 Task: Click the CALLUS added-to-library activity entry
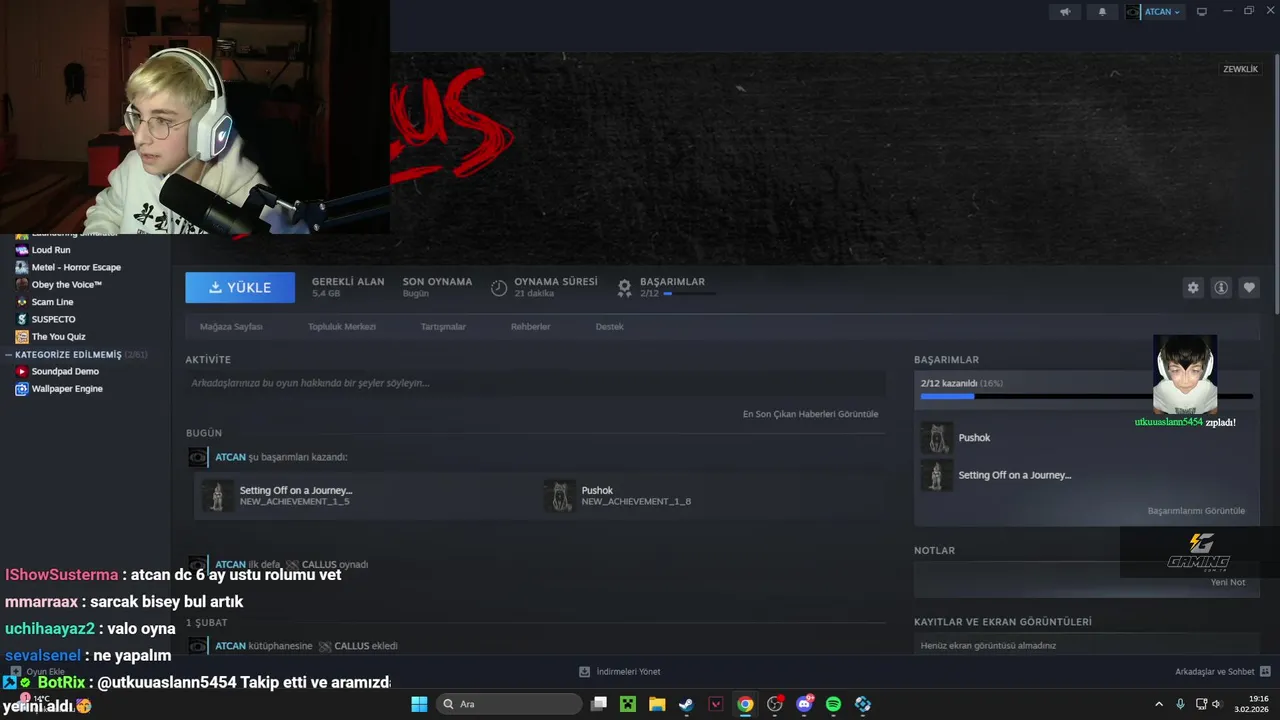(x=292, y=646)
